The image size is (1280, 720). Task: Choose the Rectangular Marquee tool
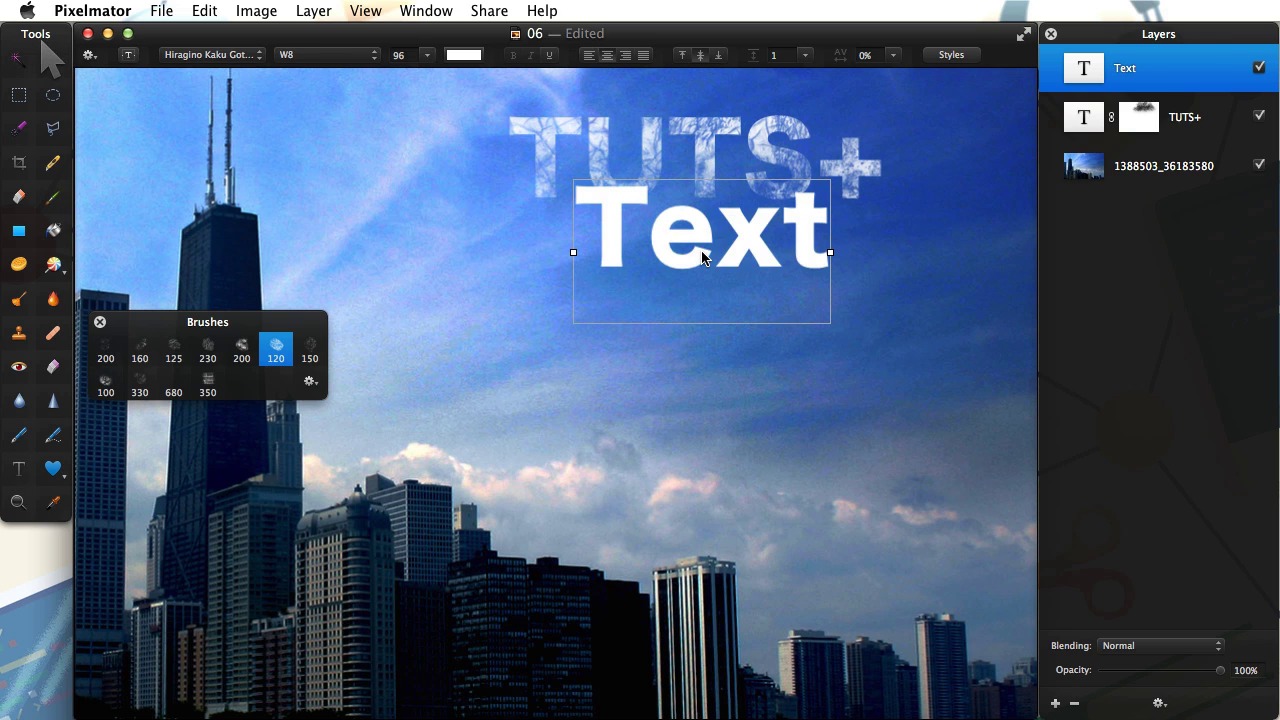tap(18, 95)
